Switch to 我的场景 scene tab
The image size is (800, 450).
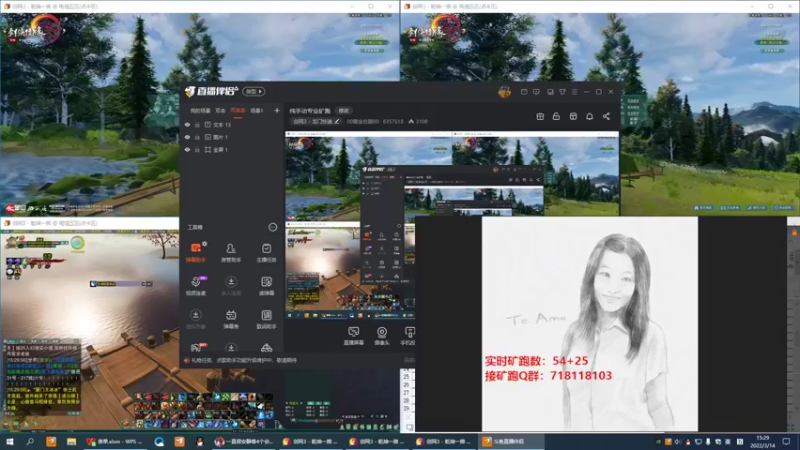tap(200, 111)
